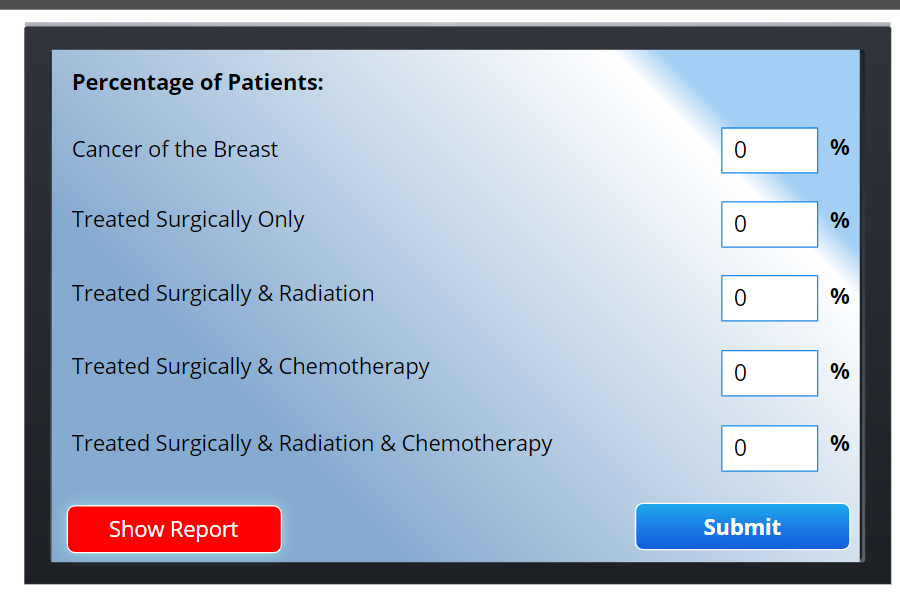This screenshot has height=595, width=900.
Task: Click the percent sign beside the Radiation input
Action: [839, 297]
